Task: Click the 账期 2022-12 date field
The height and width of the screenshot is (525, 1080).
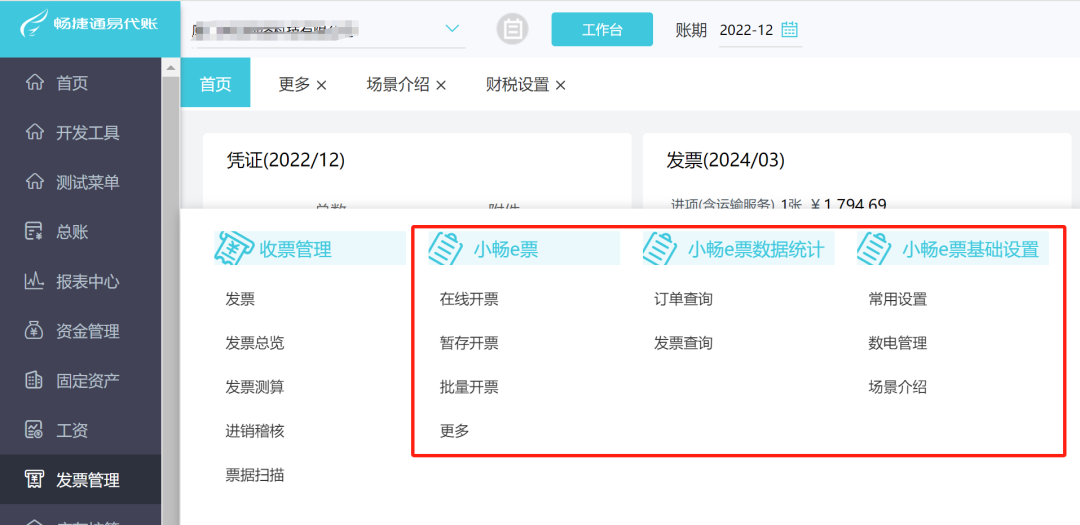Action: [760, 30]
